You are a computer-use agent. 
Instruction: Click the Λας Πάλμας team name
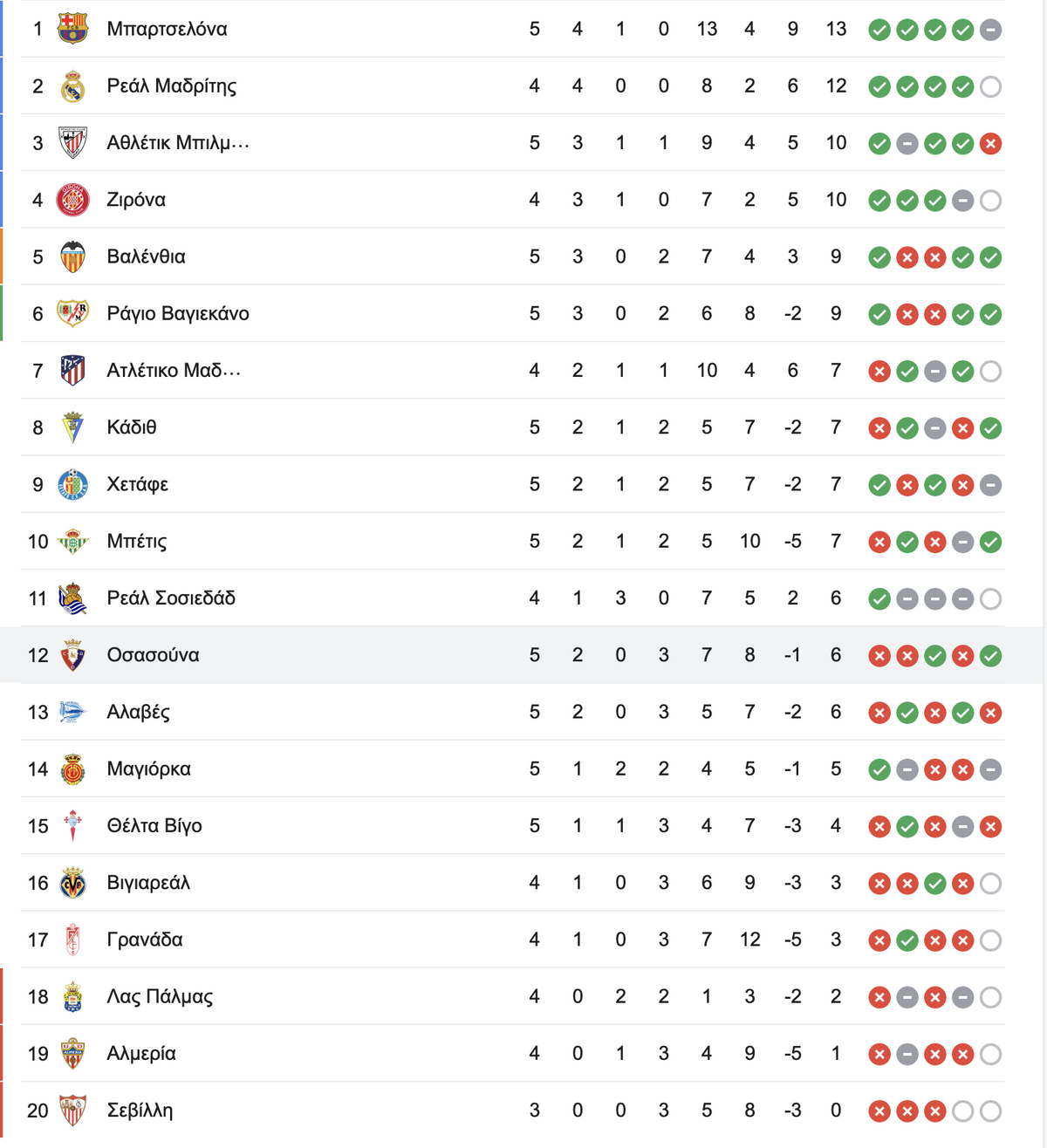tap(160, 997)
